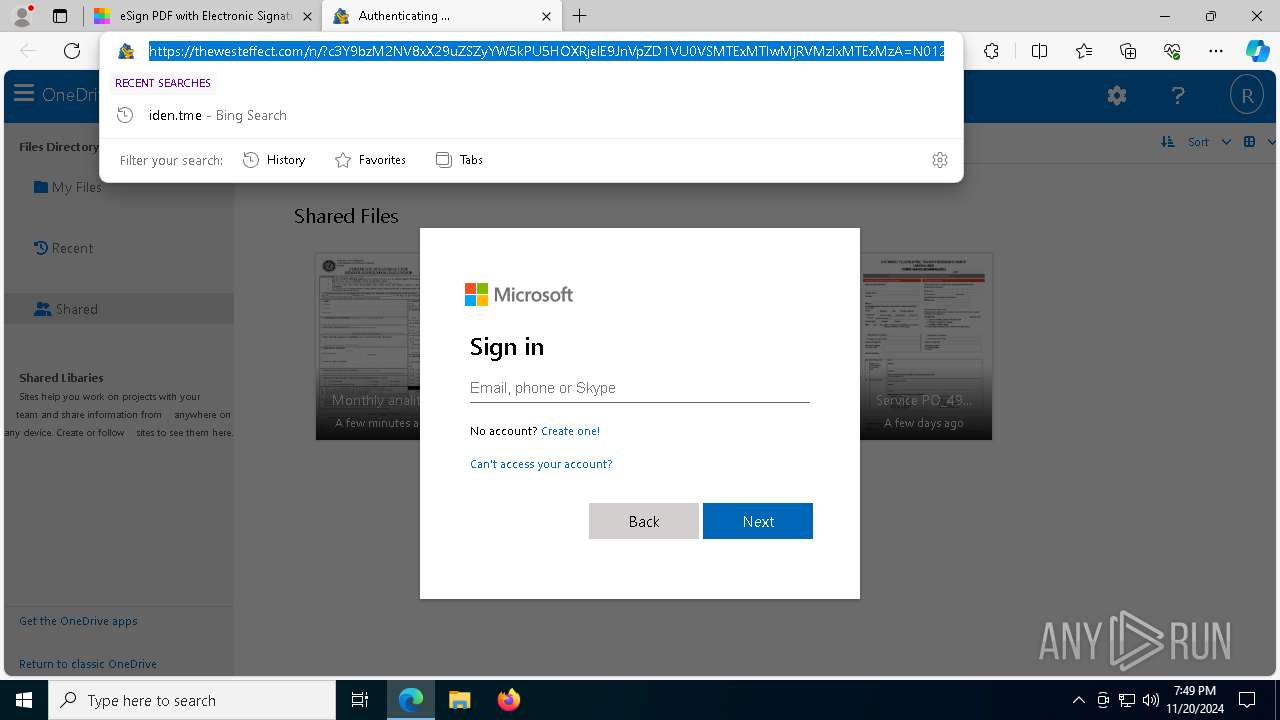Close the Authenticating tab
1280x720 pixels.
(546, 16)
